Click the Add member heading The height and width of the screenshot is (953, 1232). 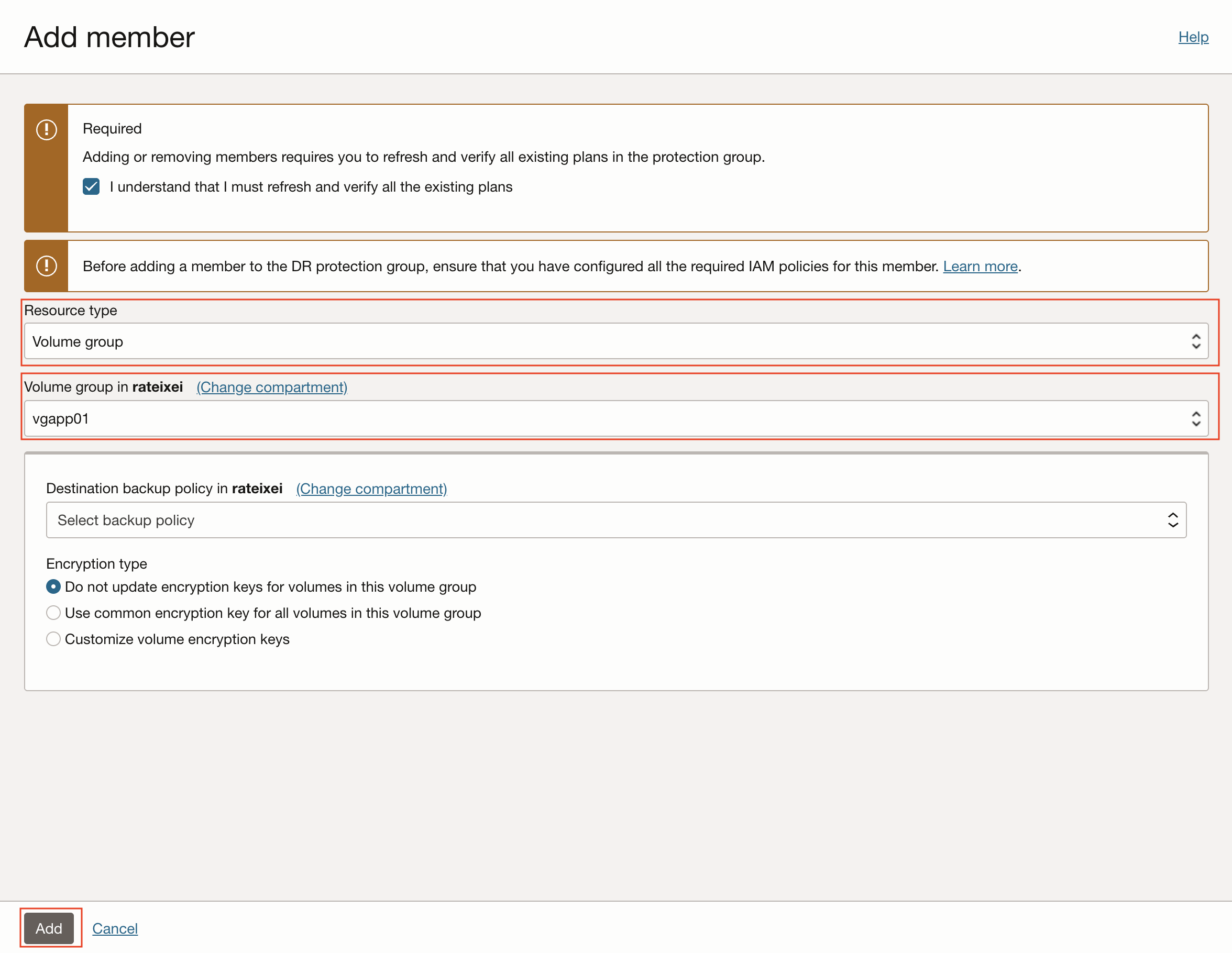click(x=109, y=37)
